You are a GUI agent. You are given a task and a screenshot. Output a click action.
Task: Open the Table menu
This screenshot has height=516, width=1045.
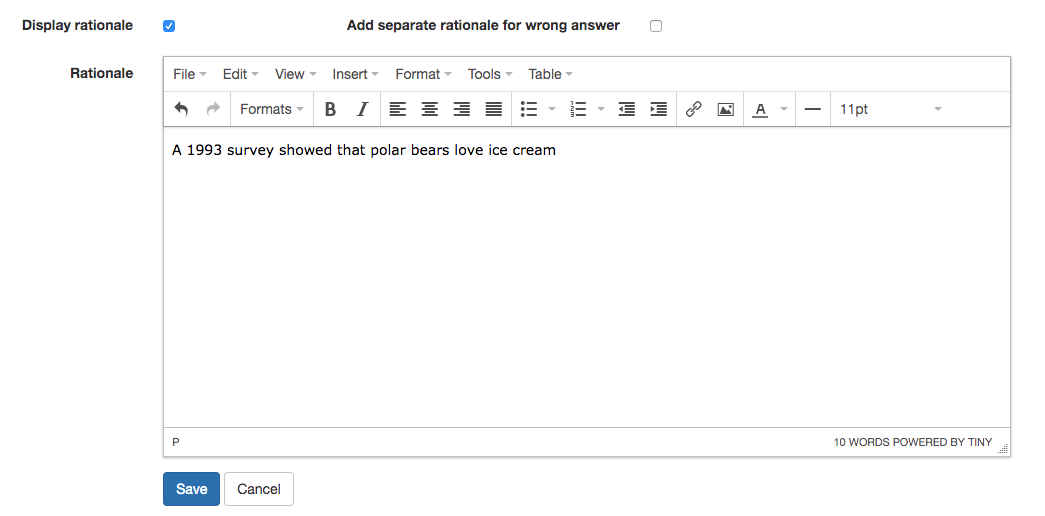point(550,74)
